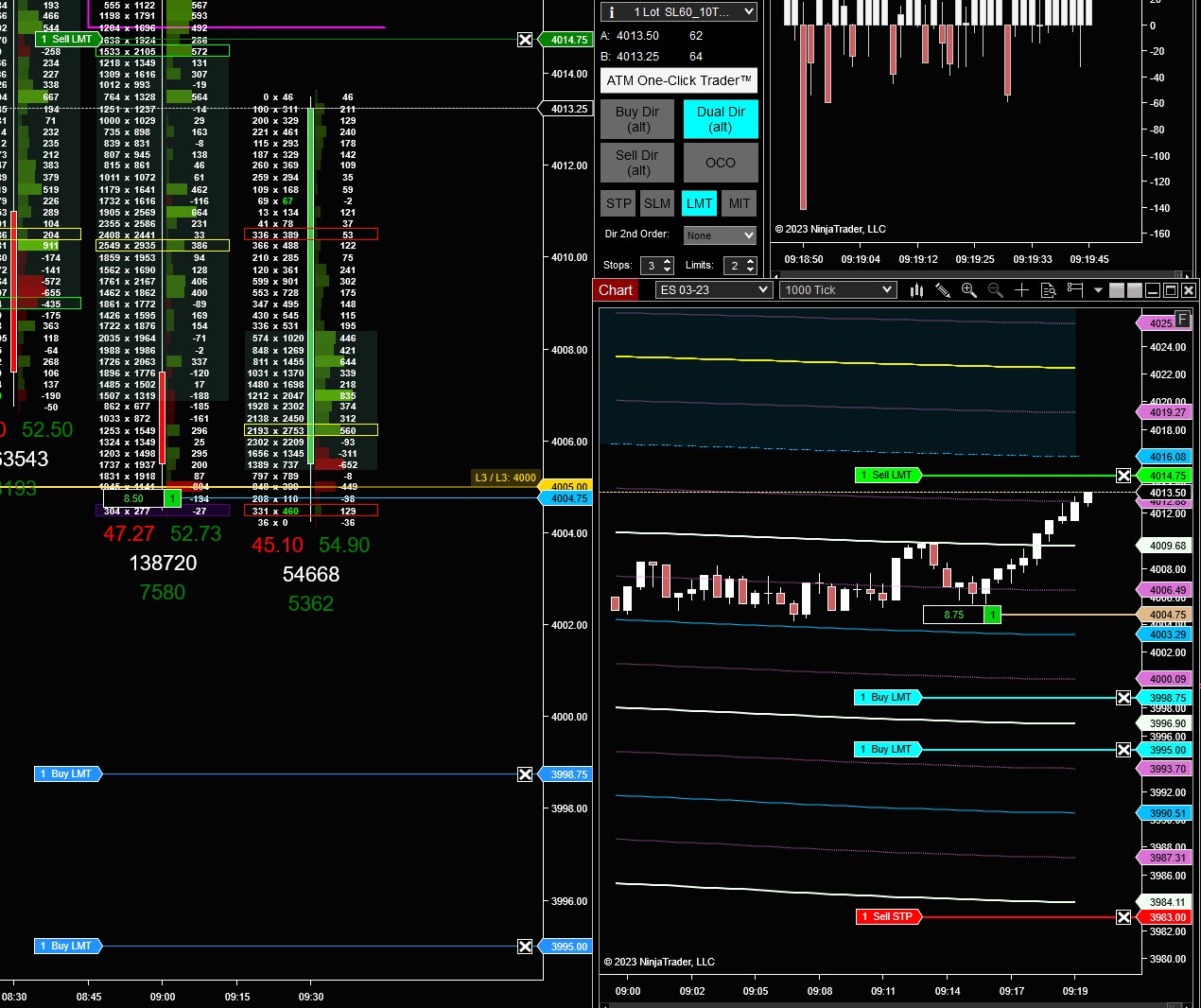Screen dimensions: 1201x1008
Task: Select STP order type
Action: coord(618,203)
